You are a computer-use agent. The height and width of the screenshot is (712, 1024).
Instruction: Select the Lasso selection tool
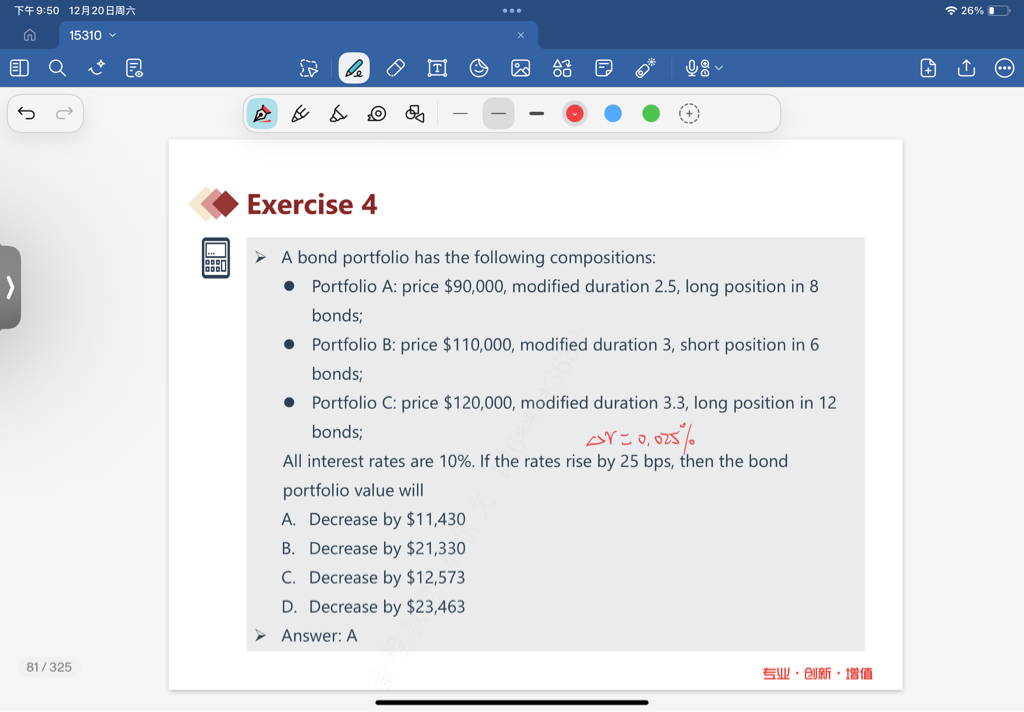[x=309, y=68]
